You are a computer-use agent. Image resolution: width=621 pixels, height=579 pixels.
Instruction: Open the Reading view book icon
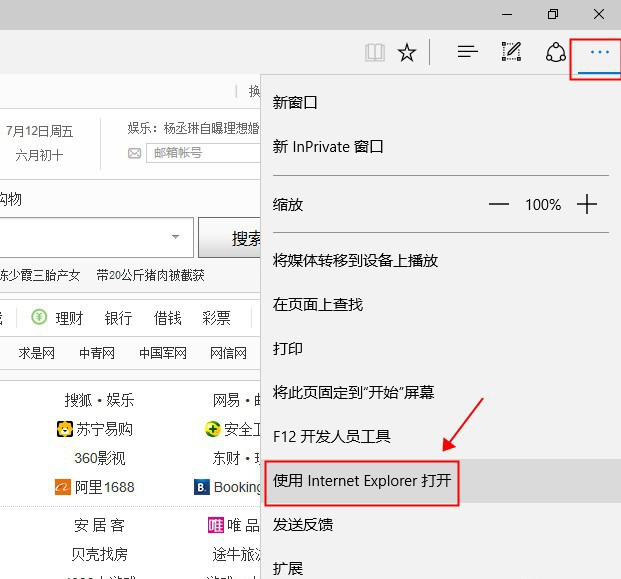pyautogui.click(x=374, y=52)
